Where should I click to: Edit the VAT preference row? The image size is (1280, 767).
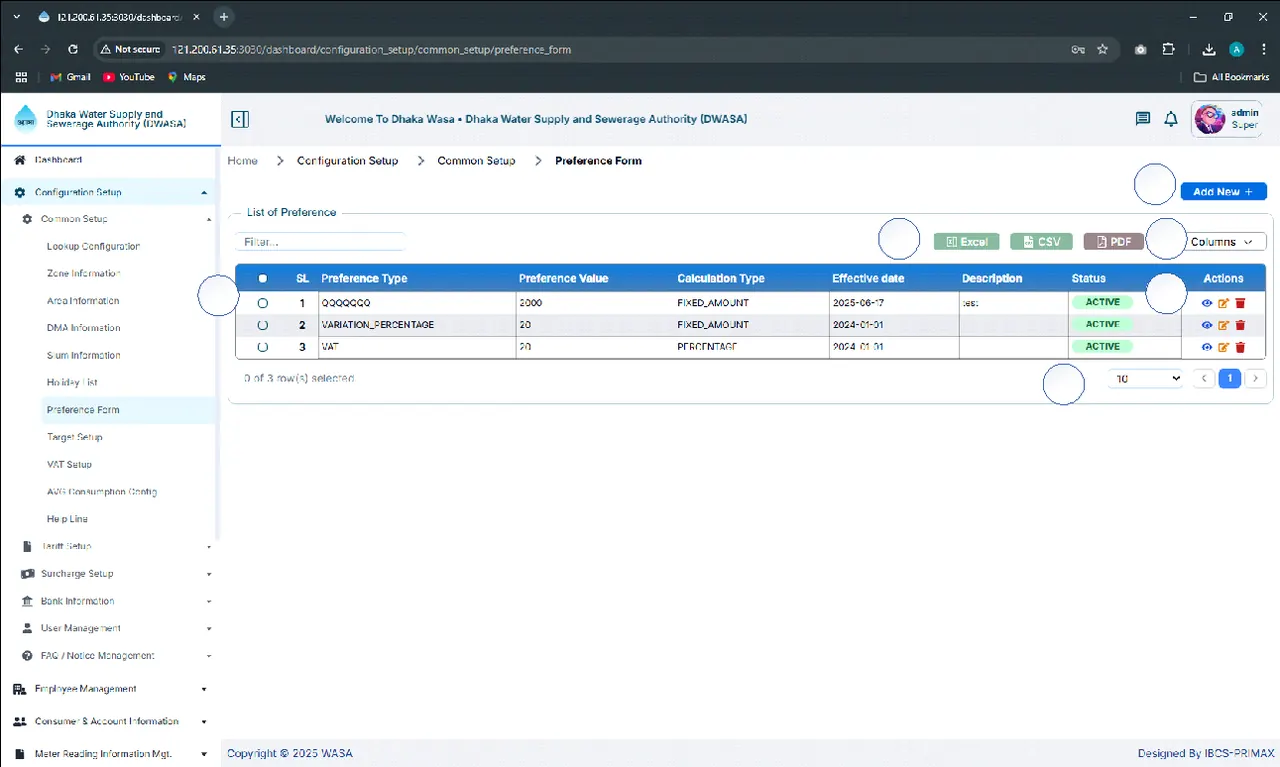point(1223,347)
